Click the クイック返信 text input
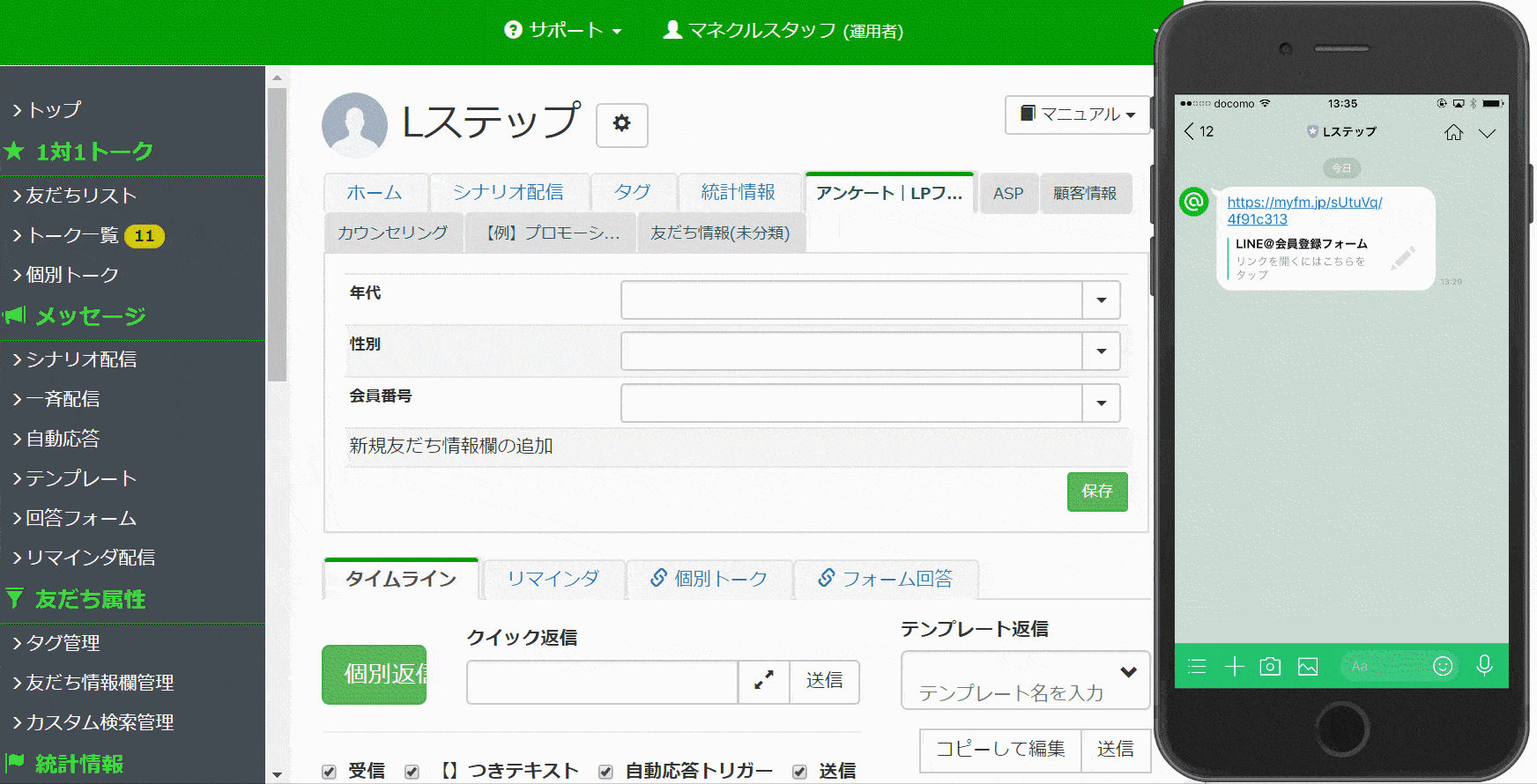Screen dimensions: 1537x784 coord(602,682)
